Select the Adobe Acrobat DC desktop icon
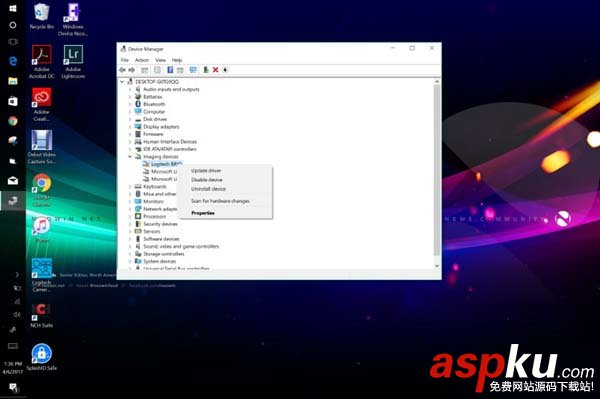The width and height of the screenshot is (600, 399). [42, 62]
